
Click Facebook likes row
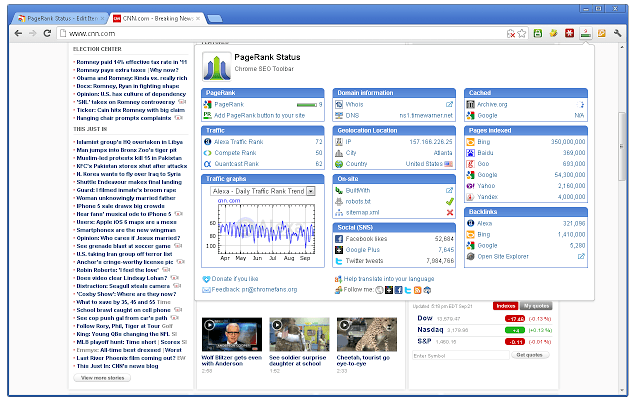[394, 239]
